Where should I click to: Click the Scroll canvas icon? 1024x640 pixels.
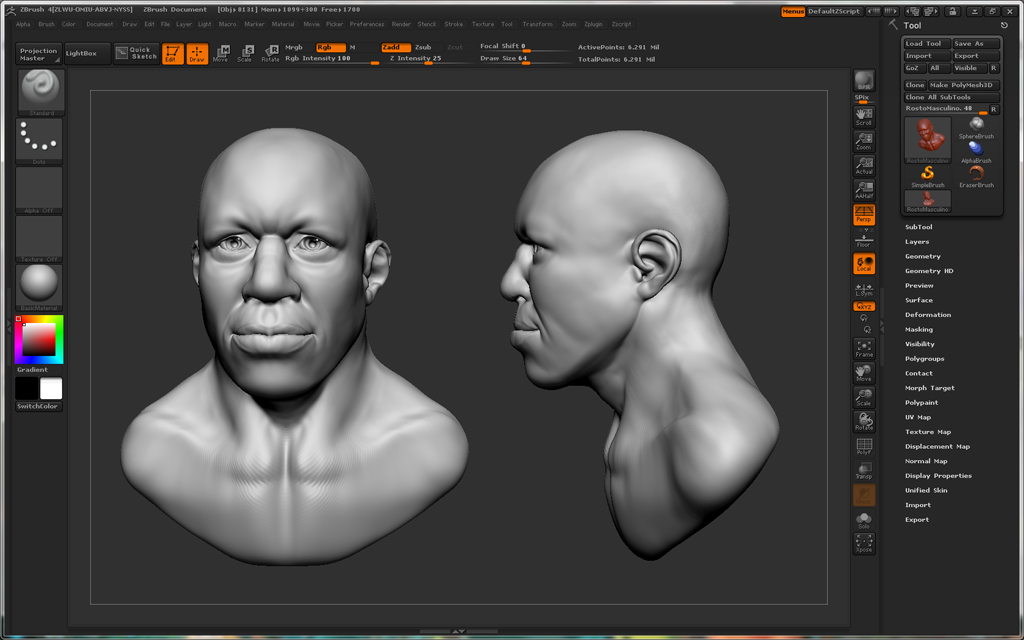pyautogui.click(x=864, y=116)
